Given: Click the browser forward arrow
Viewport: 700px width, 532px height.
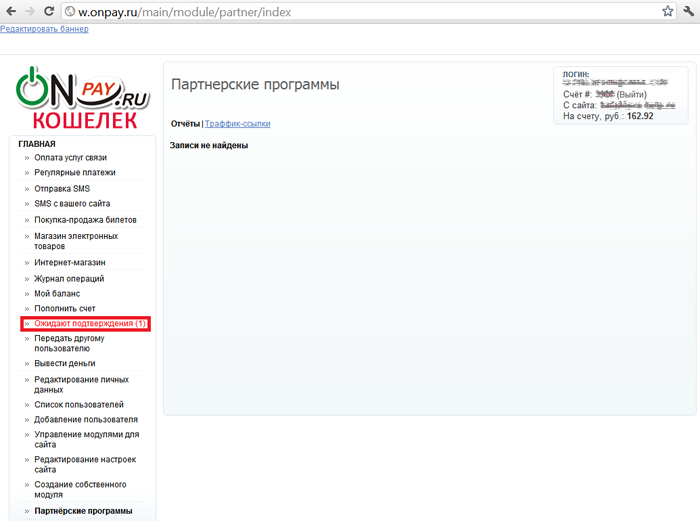Looking at the screenshot, I should 30,11.
